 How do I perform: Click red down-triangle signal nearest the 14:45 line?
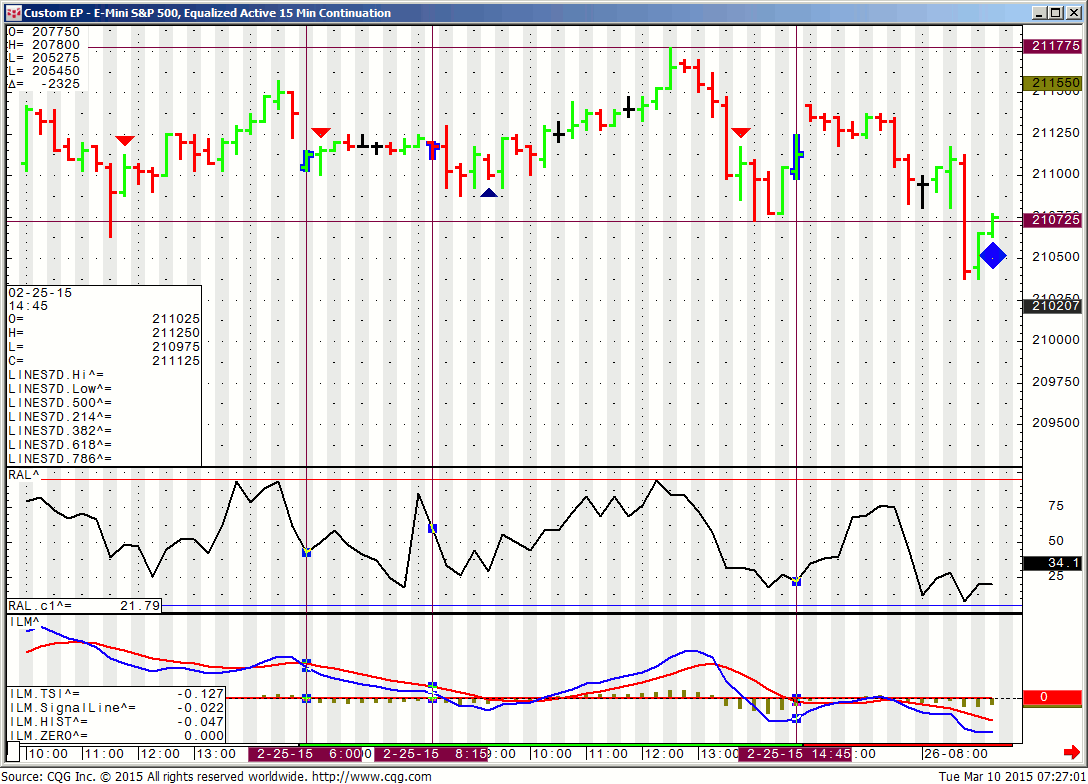[741, 132]
